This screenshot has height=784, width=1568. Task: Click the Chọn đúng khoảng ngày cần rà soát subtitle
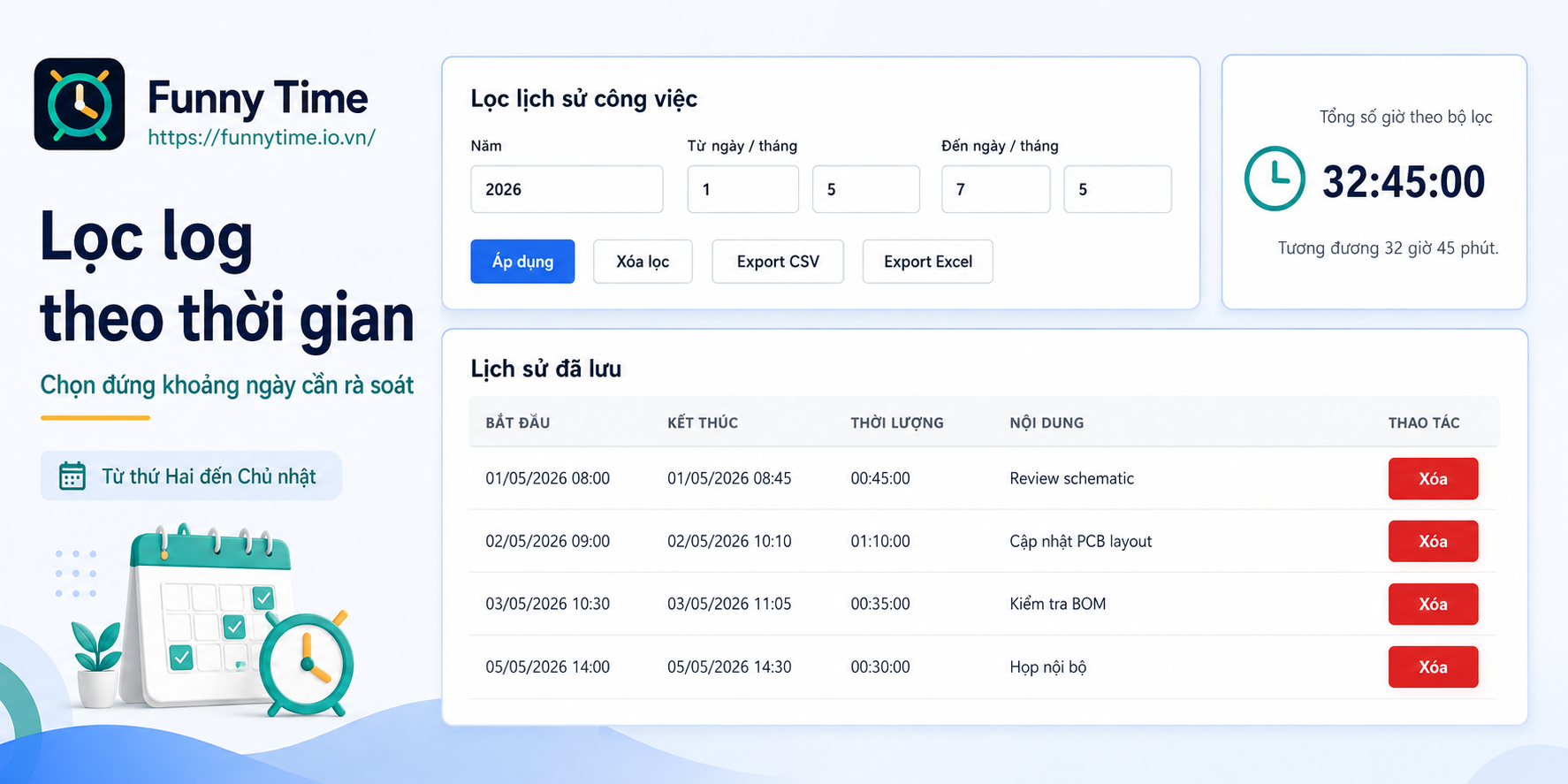pyautogui.click(x=227, y=385)
